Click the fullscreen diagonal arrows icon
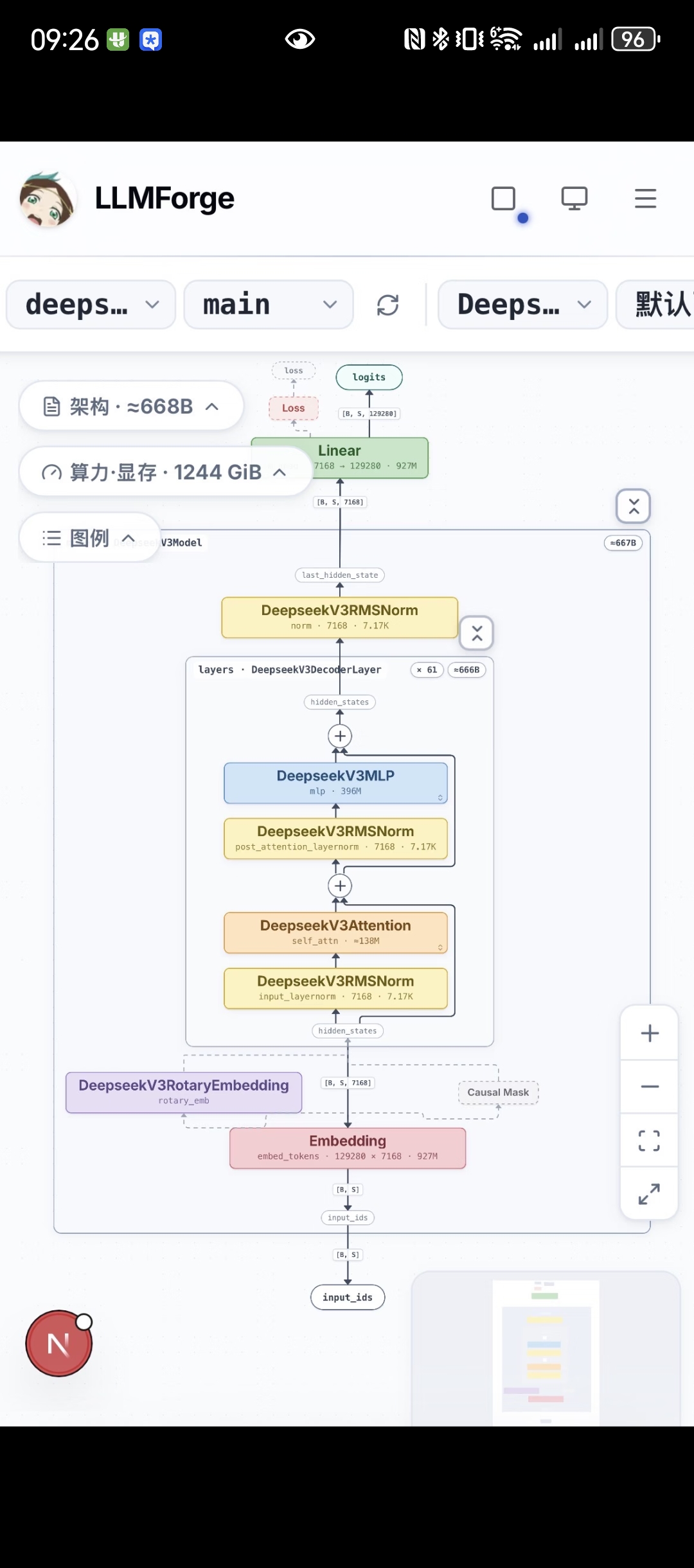 (650, 1193)
